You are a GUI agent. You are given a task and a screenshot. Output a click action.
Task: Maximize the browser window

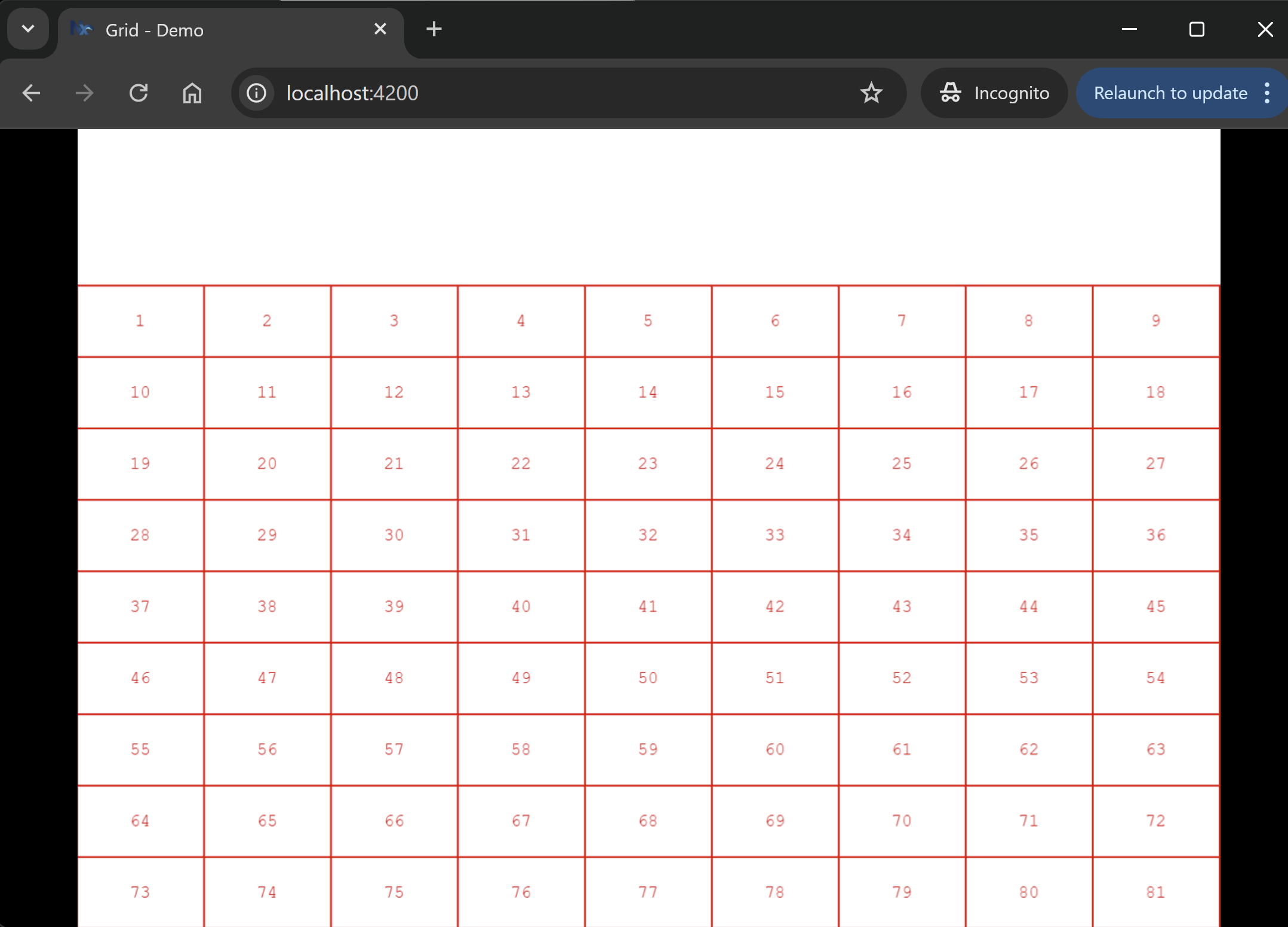1197,29
